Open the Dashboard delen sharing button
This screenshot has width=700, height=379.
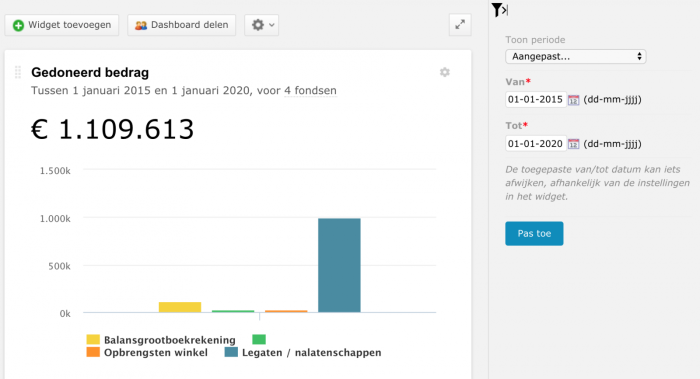click(181, 25)
